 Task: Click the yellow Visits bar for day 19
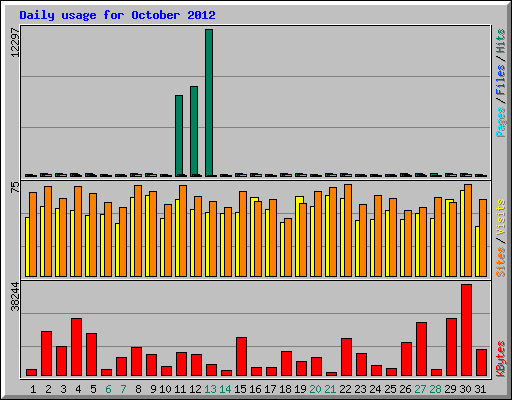click(x=297, y=236)
